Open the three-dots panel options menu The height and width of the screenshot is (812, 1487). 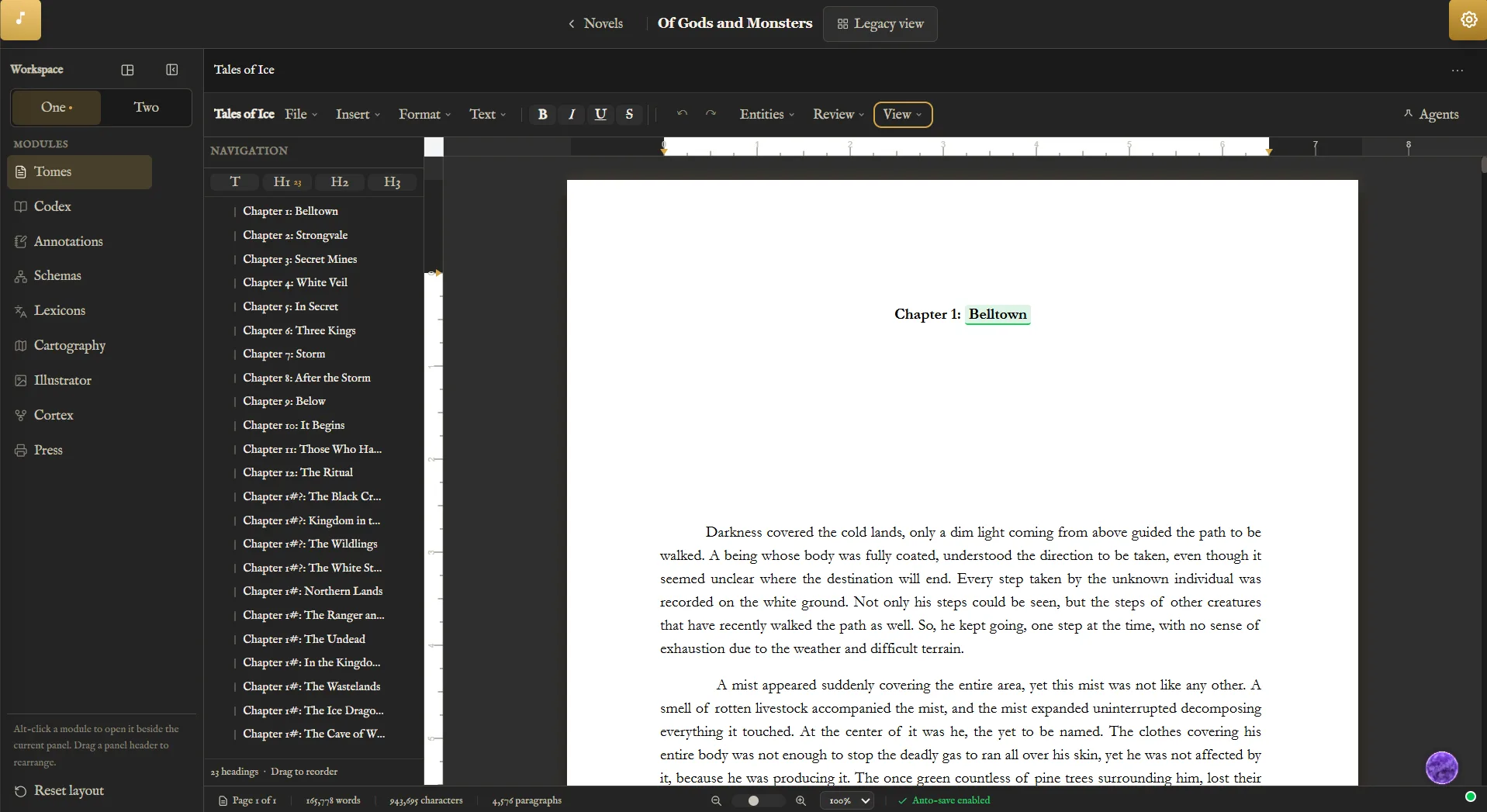point(1458,71)
